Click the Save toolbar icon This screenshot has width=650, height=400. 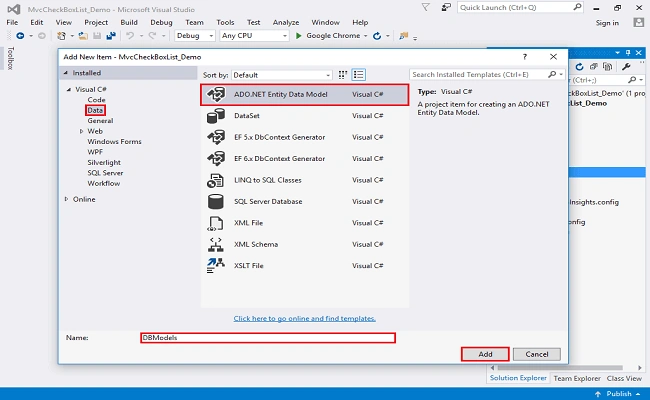click(x=97, y=36)
